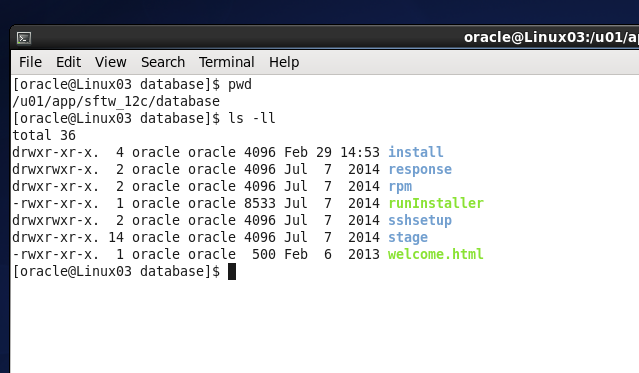
Task: Click the 'pwd' command text
Action: [x=240, y=84]
